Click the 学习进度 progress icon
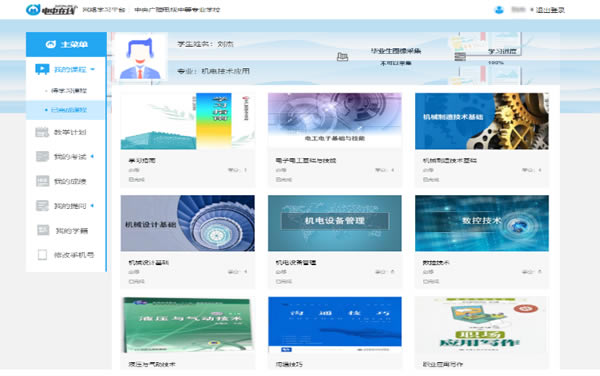600x376 pixels. tap(460, 57)
